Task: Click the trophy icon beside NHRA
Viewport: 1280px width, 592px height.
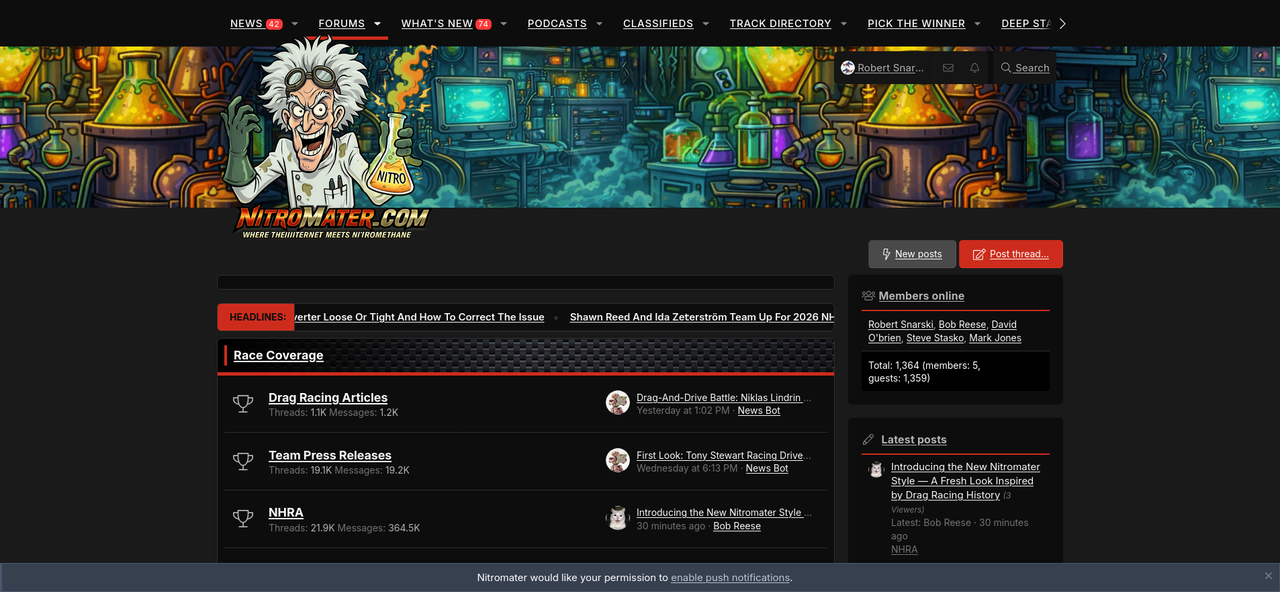Action: [243, 519]
